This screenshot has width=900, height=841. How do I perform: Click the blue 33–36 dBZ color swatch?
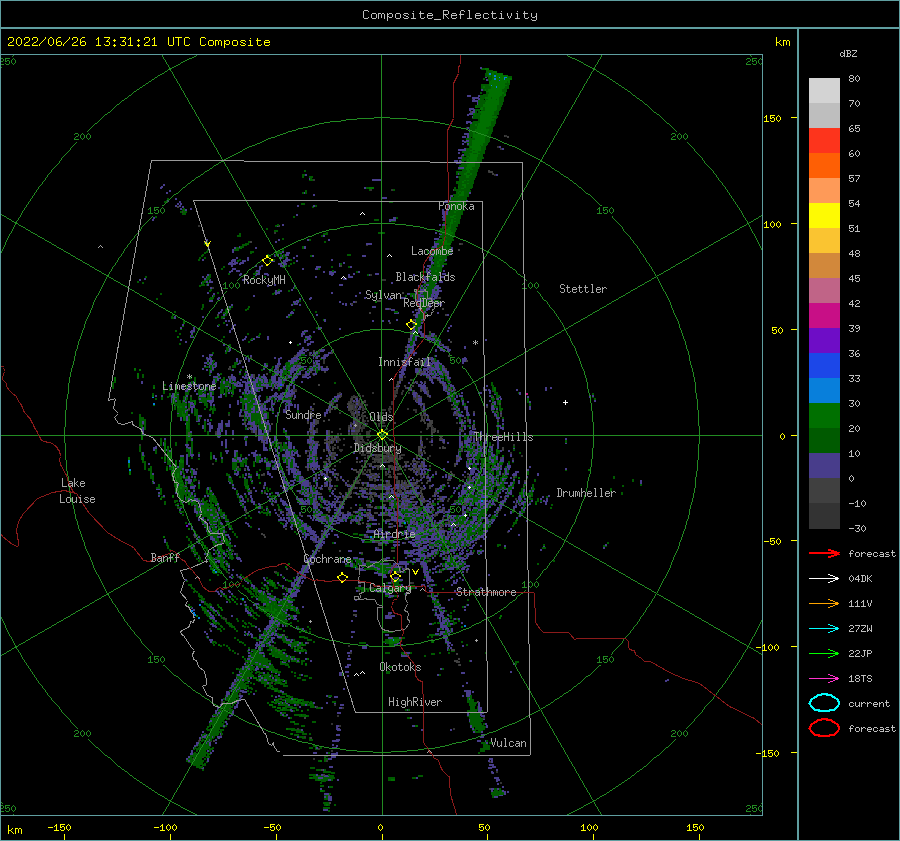tap(825, 366)
